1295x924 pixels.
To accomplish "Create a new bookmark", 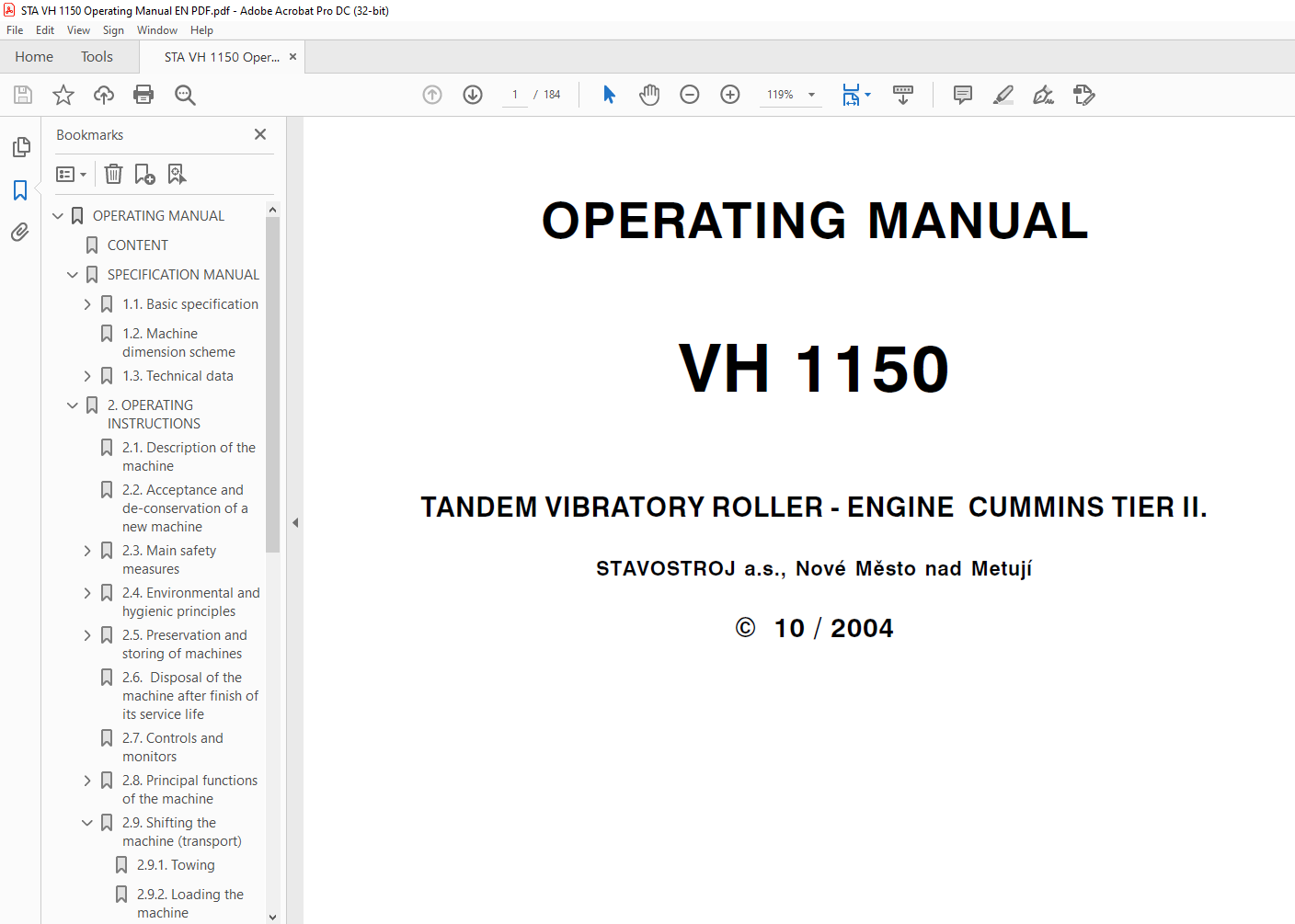I will click(144, 174).
